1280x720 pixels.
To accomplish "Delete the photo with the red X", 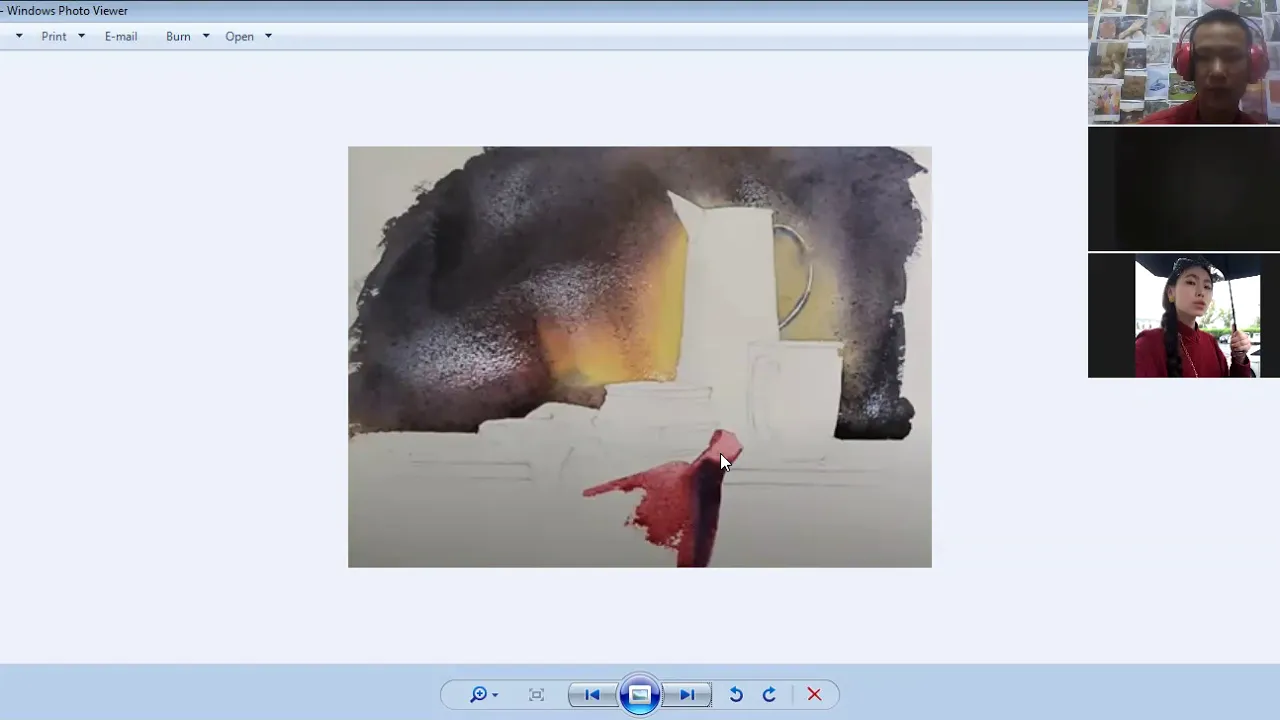I will tap(814, 695).
